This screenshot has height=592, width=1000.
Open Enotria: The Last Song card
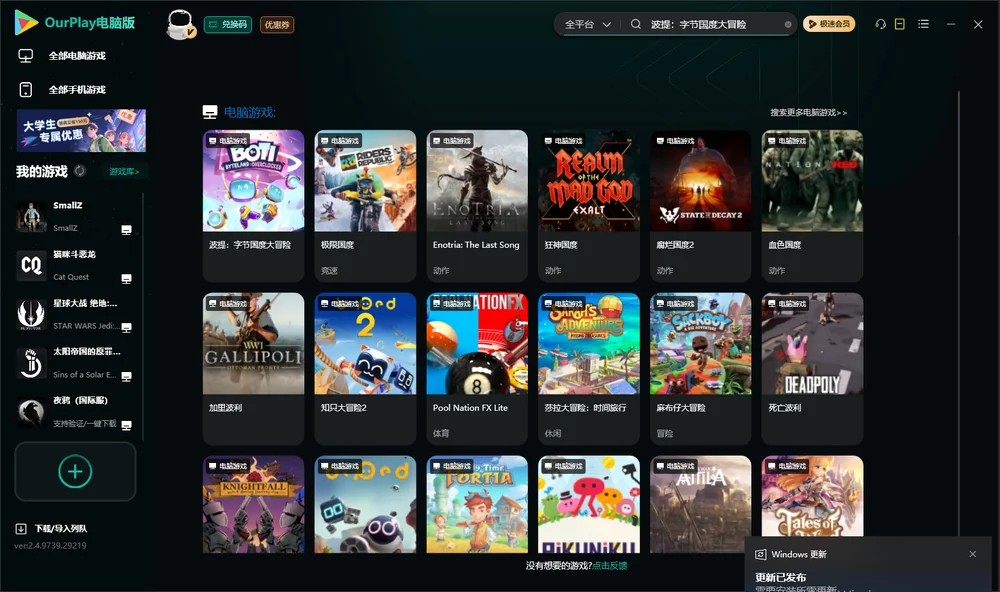[x=477, y=205]
